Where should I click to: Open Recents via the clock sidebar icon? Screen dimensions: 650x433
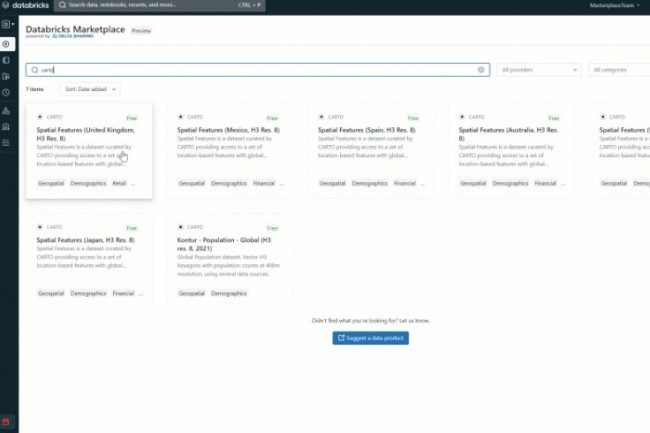point(6,92)
